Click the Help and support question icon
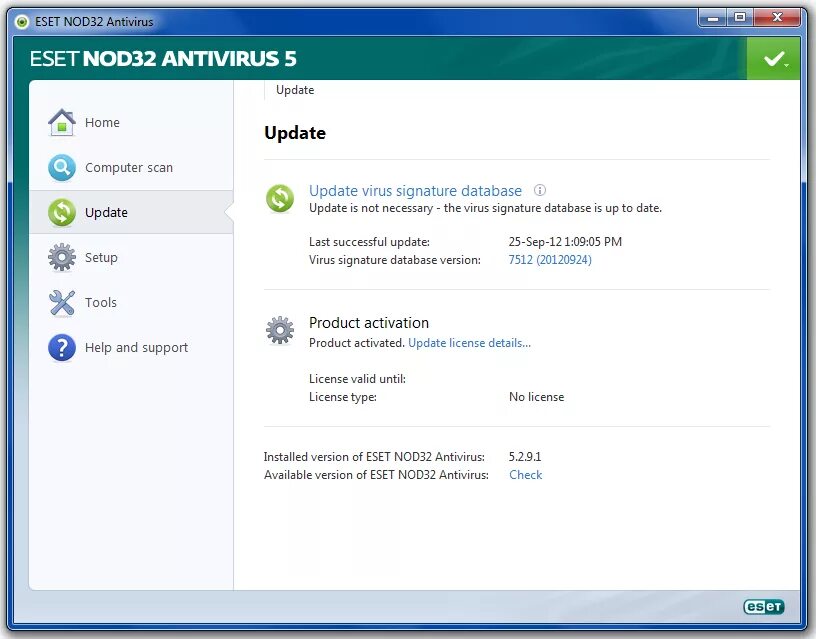The width and height of the screenshot is (816, 639). (x=62, y=348)
